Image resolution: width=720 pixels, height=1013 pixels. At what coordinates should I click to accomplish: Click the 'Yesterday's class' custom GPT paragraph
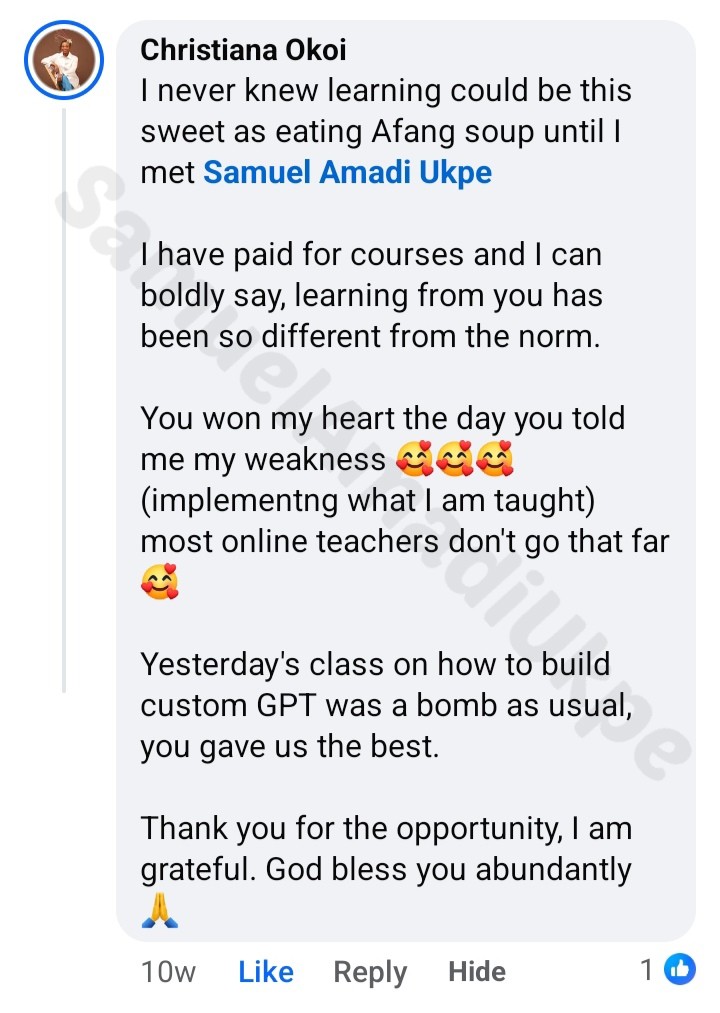pyautogui.click(x=386, y=705)
